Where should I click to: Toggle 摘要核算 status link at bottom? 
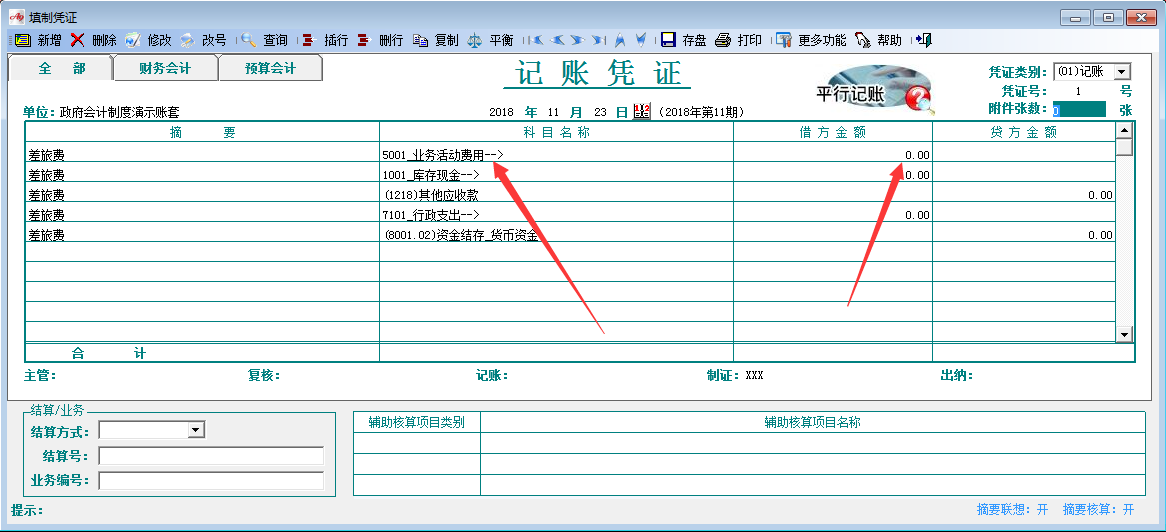1098,510
